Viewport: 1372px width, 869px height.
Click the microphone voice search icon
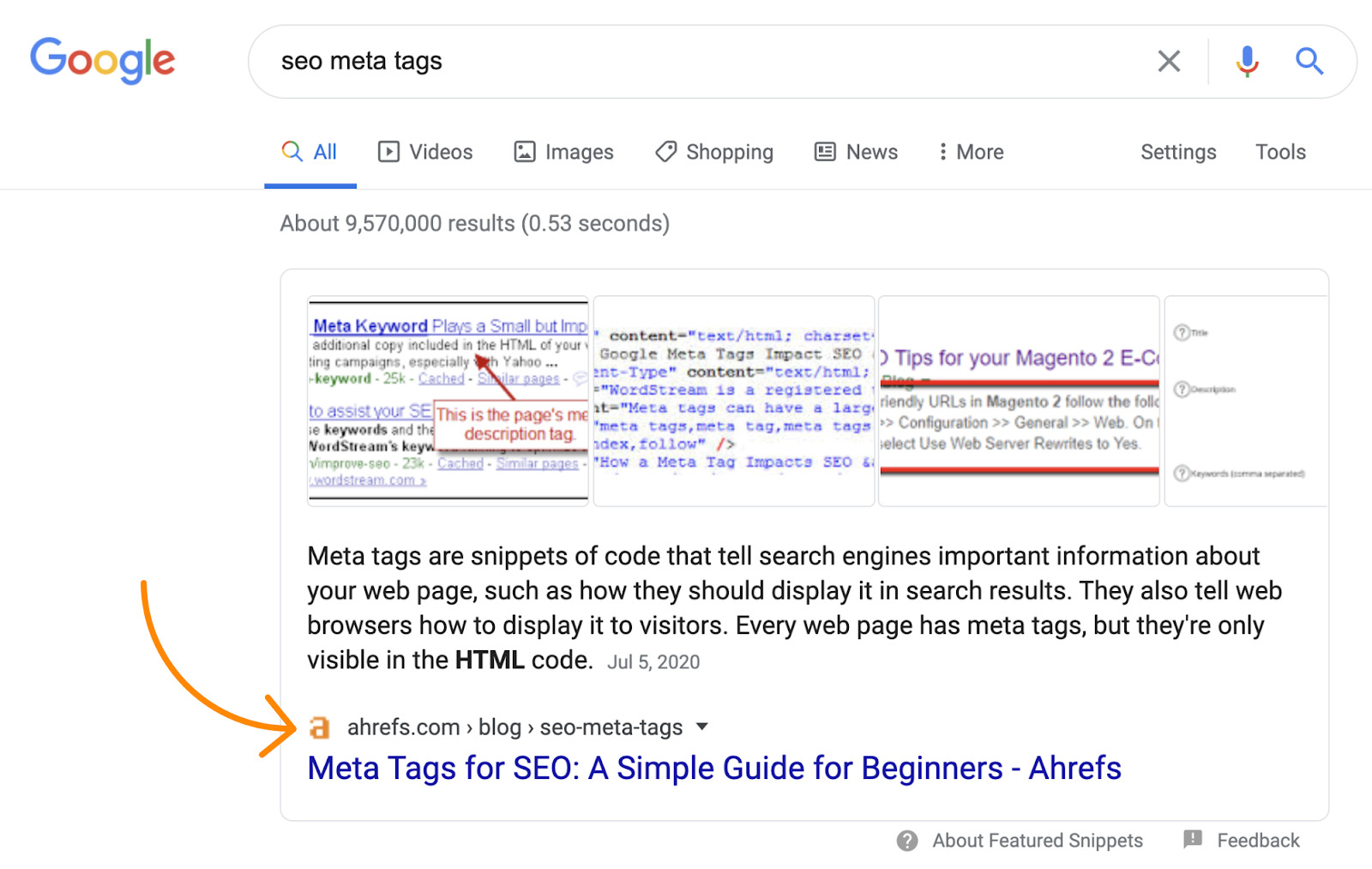tap(1248, 61)
